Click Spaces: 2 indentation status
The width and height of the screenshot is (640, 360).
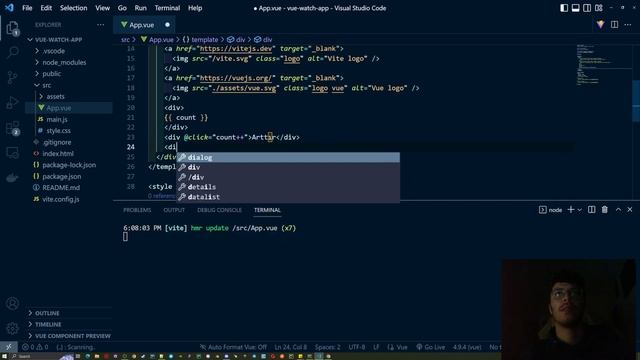[x=328, y=347]
